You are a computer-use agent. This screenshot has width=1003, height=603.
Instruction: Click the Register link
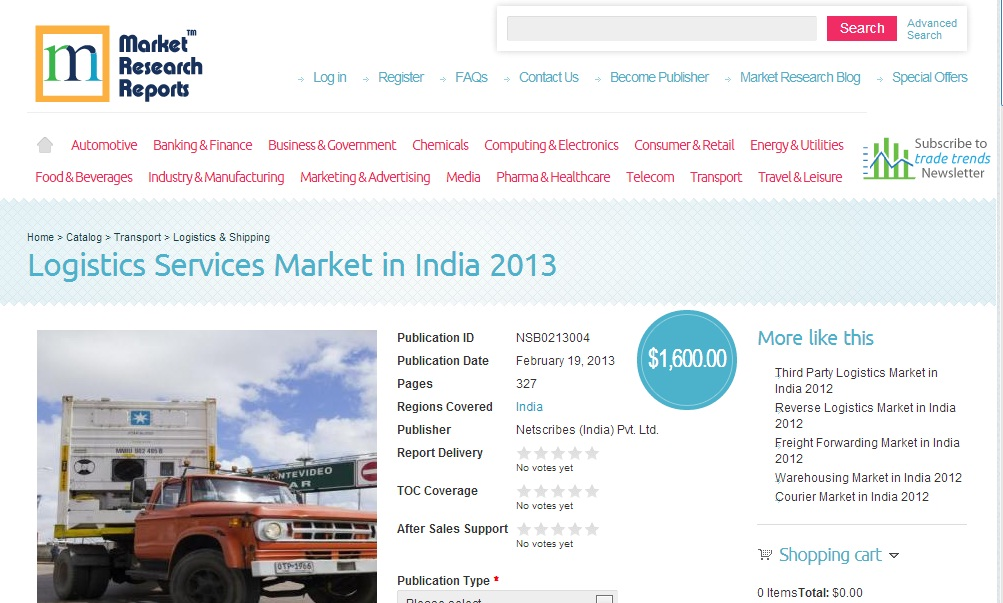pos(401,77)
